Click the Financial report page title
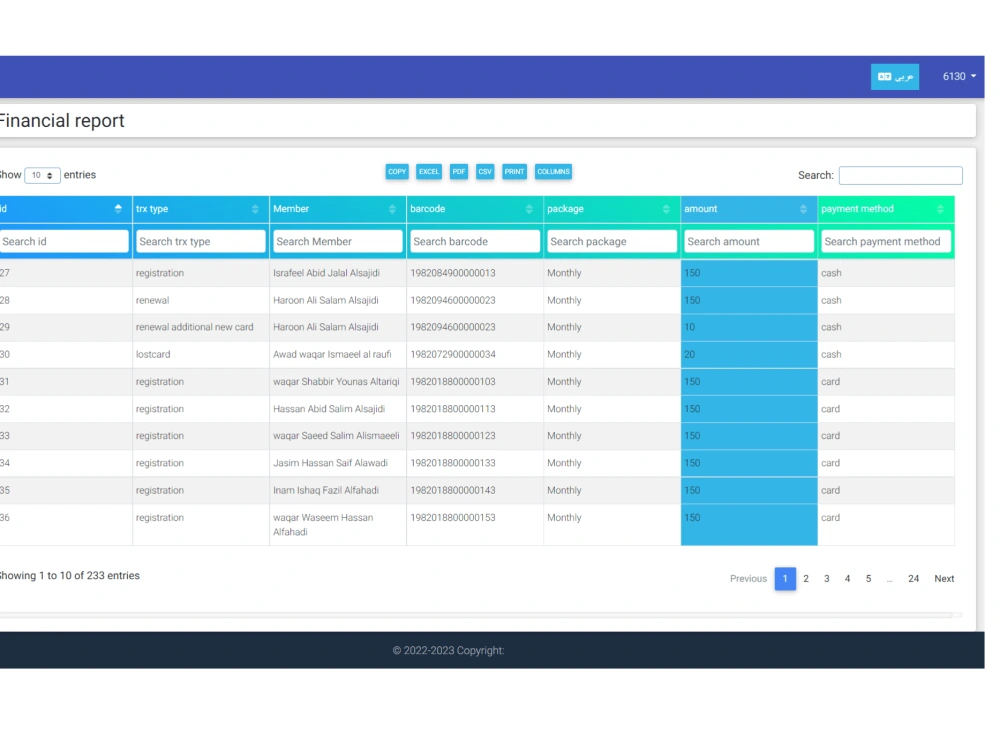The height and width of the screenshot is (750, 1000). [62, 121]
